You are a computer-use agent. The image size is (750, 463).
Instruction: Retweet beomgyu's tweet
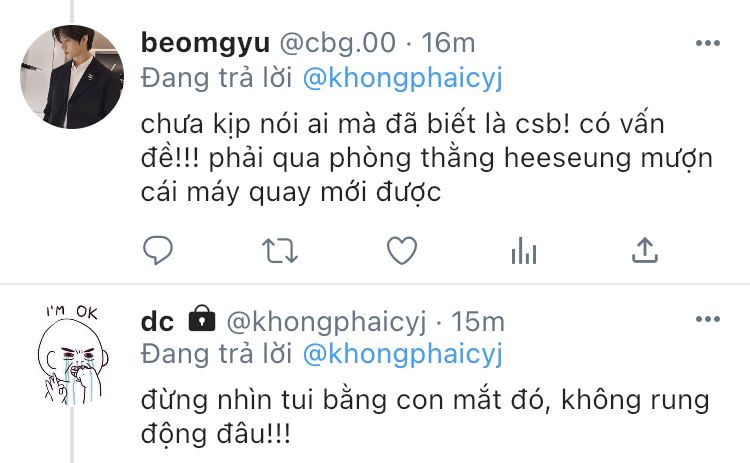[280, 251]
